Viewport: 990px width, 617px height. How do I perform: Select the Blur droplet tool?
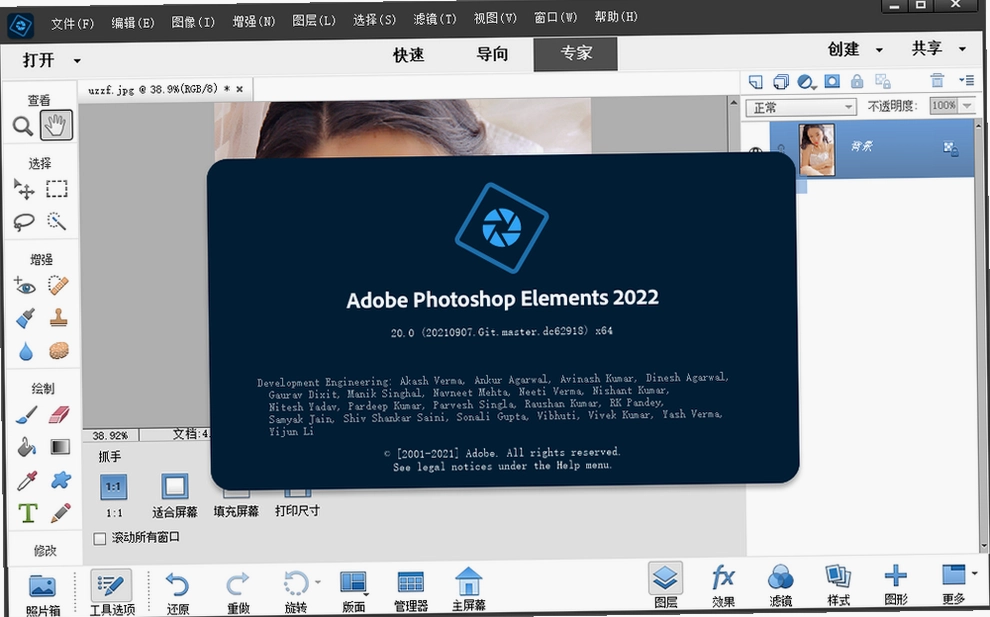coord(26,351)
